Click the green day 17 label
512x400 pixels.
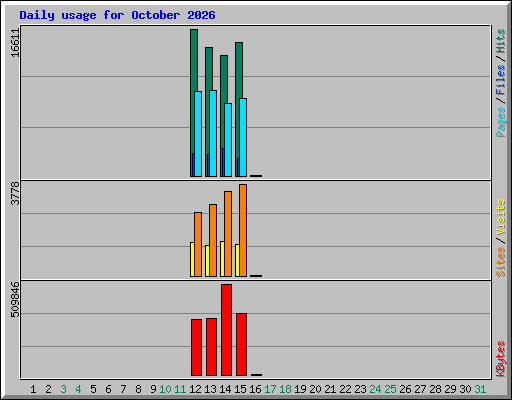click(x=270, y=389)
